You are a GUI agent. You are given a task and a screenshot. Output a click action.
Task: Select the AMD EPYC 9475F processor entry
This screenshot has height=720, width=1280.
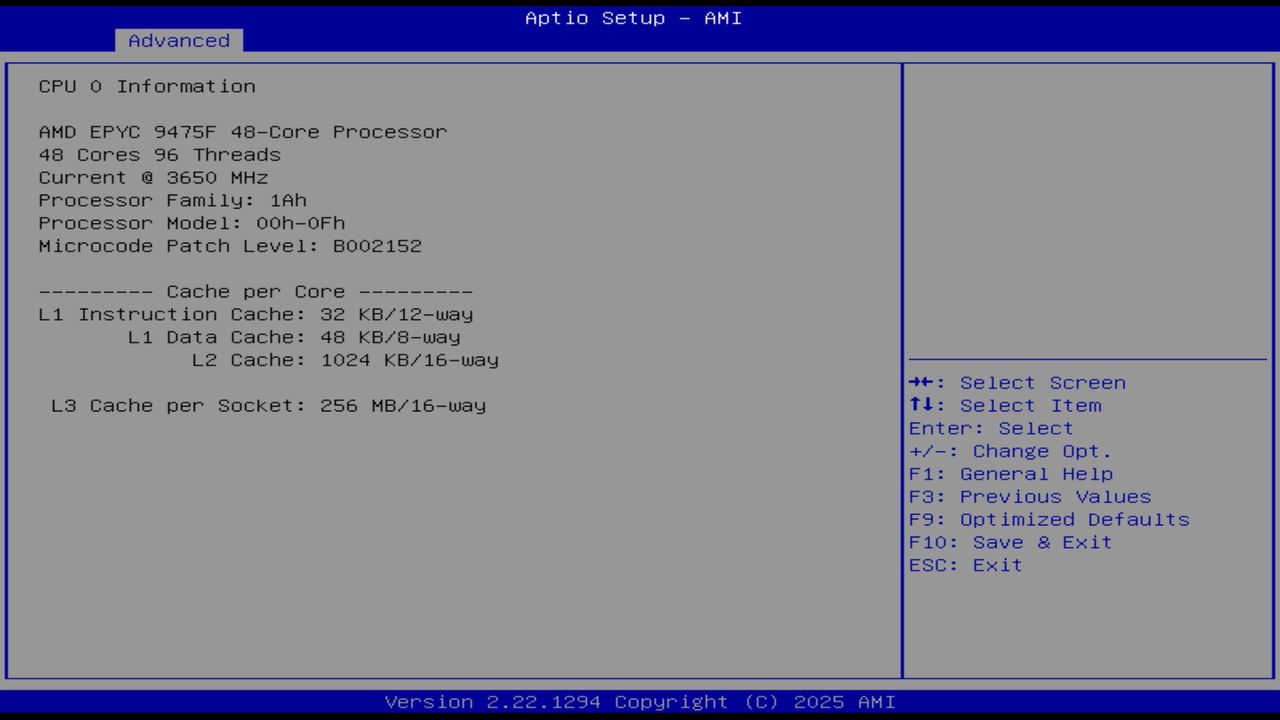[242, 131]
